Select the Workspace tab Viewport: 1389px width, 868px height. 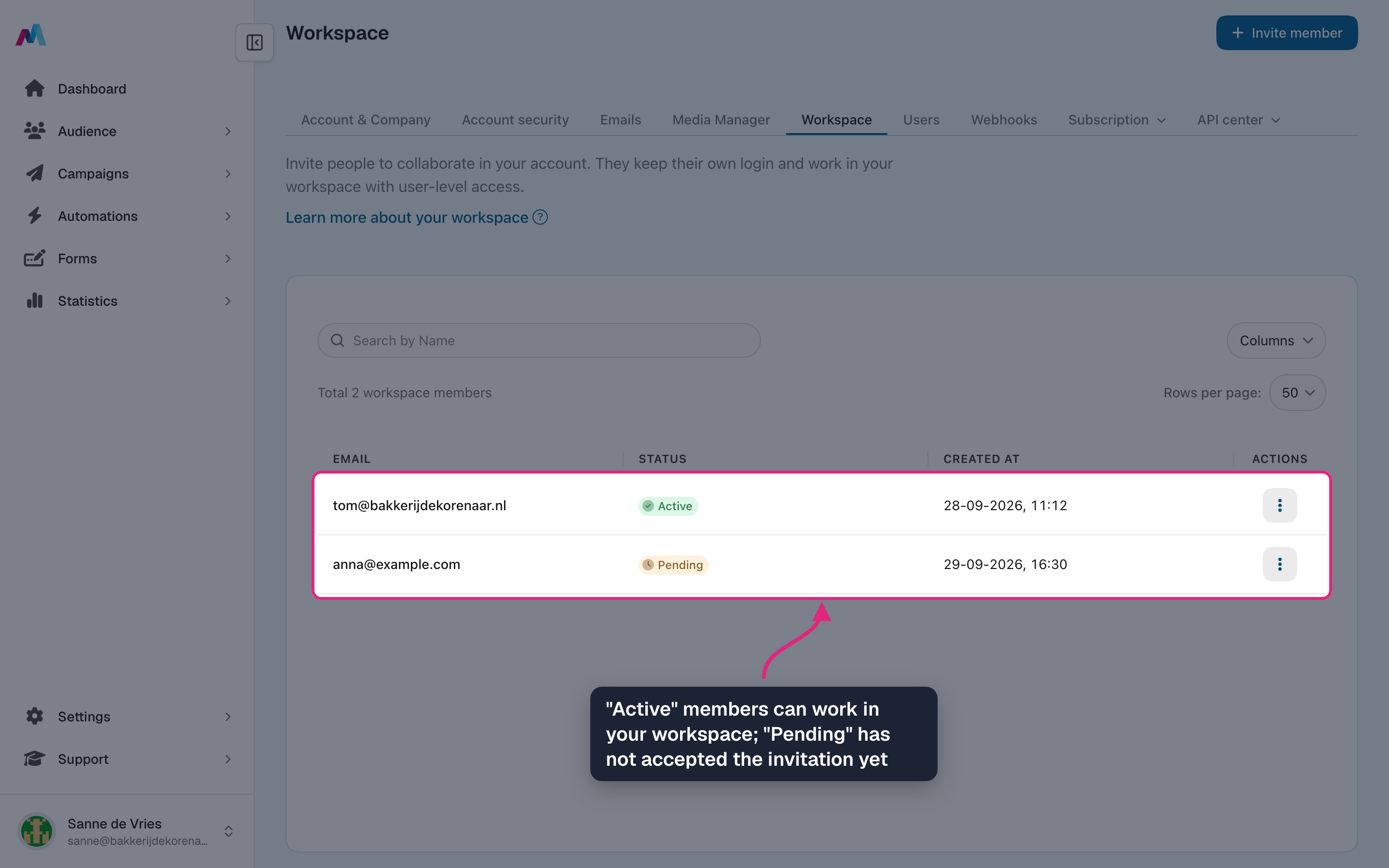coord(836,120)
